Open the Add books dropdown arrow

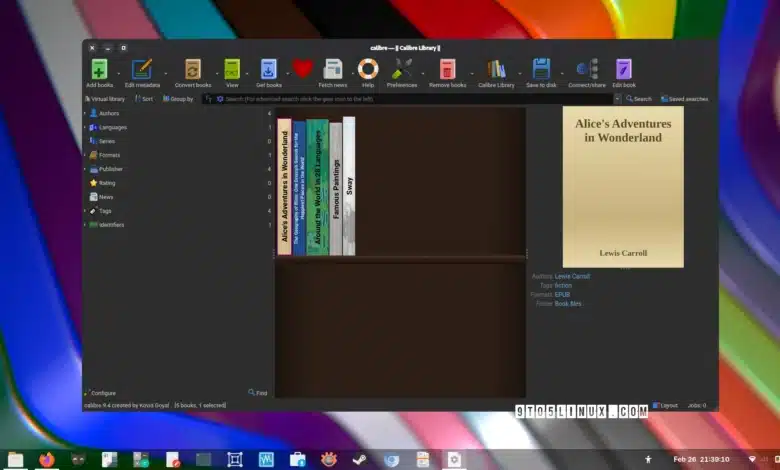click(118, 74)
